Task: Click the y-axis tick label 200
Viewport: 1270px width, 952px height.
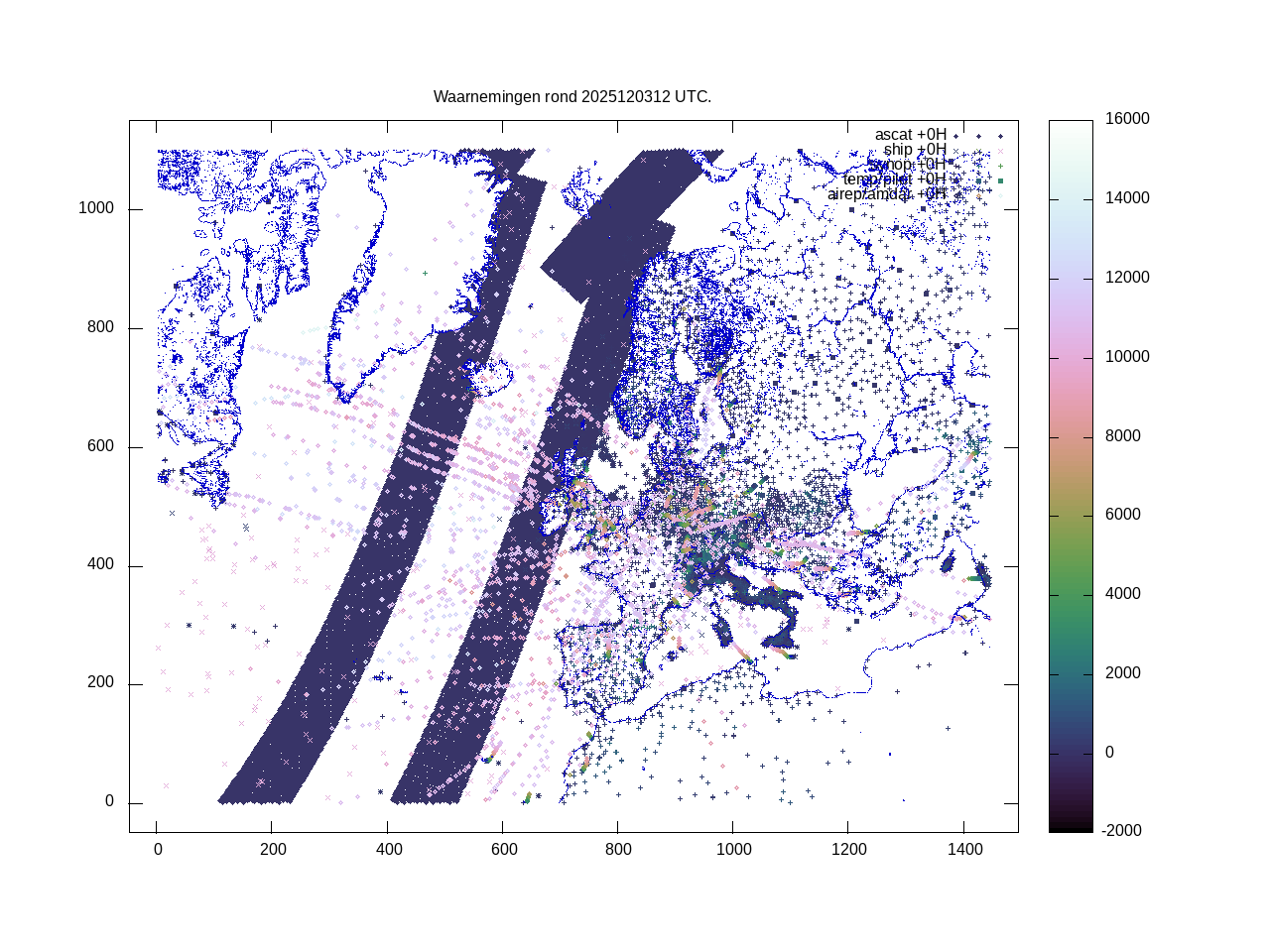Action: 100,683
